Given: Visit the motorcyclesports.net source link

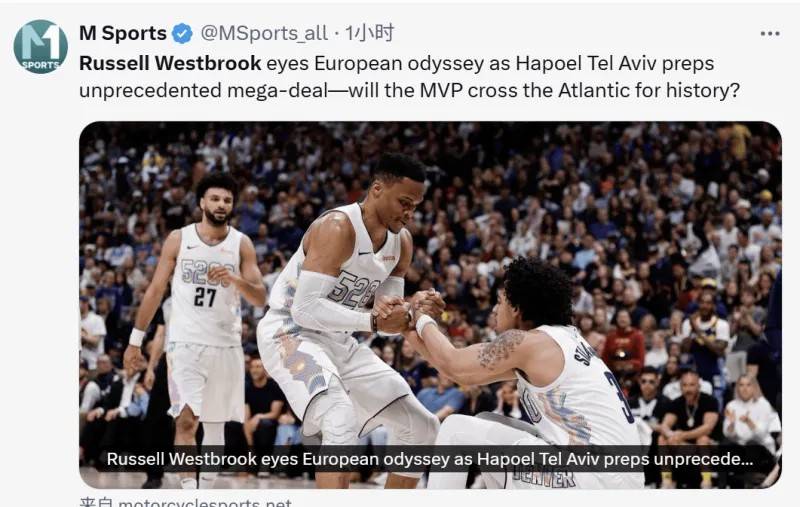Looking at the screenshot, I should coord(205,502).
